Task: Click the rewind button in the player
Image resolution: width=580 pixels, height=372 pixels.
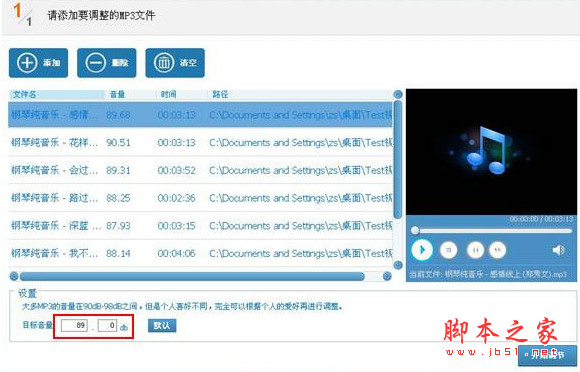Action: point(475,250)
